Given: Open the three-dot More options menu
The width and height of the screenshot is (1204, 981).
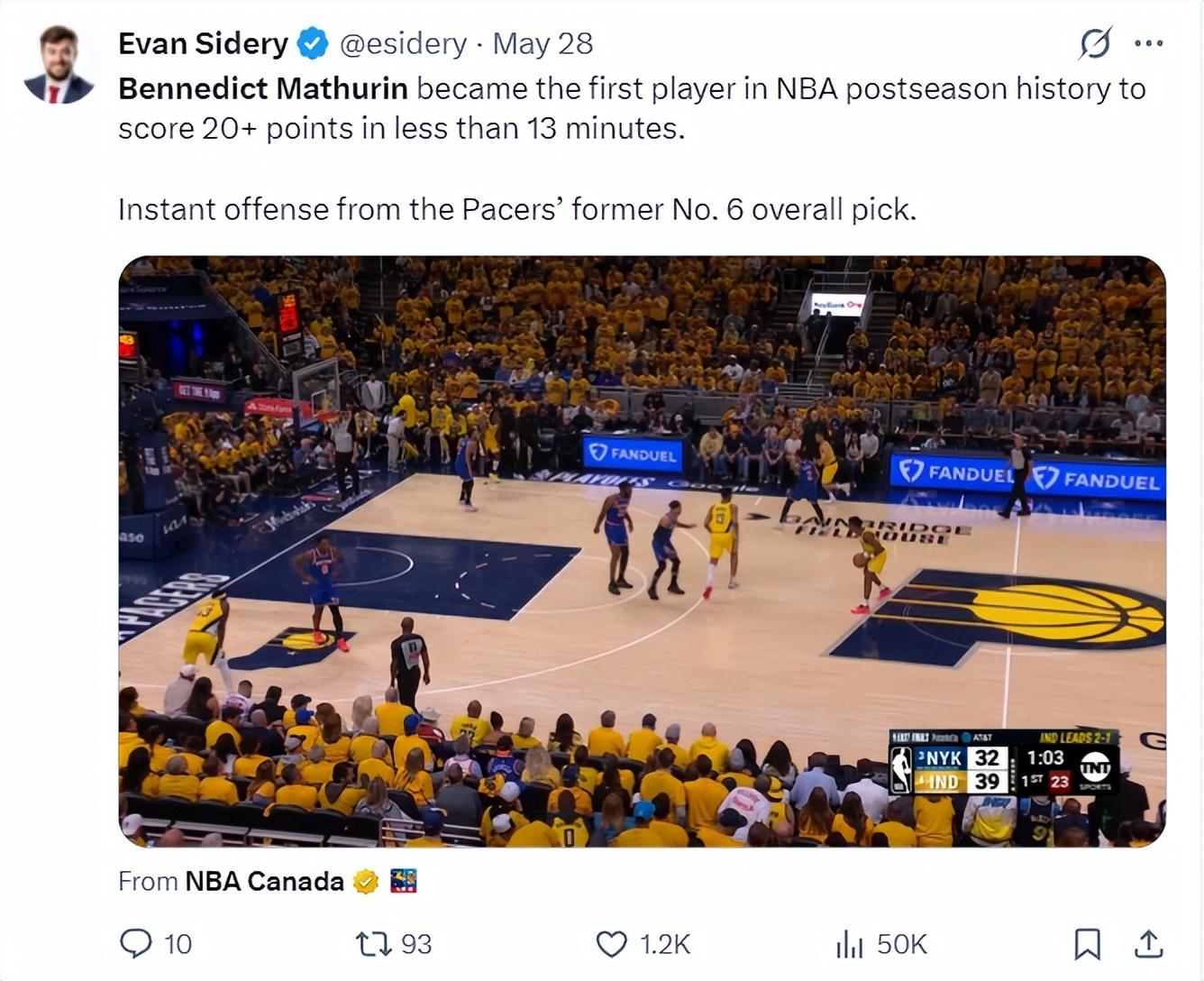Looking at the screenshot, I should coord(1148,43).
